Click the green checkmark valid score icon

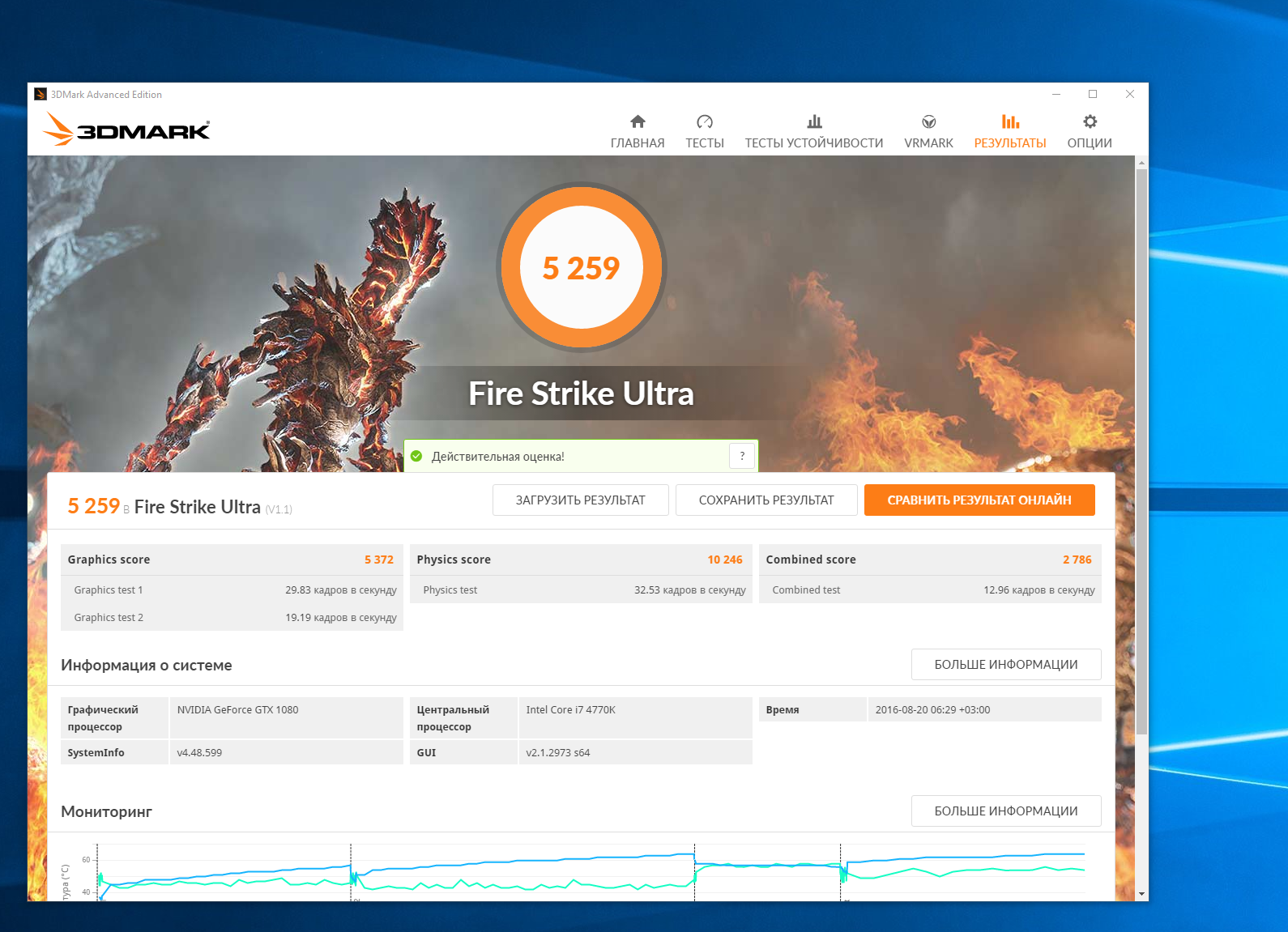point(416,456)
